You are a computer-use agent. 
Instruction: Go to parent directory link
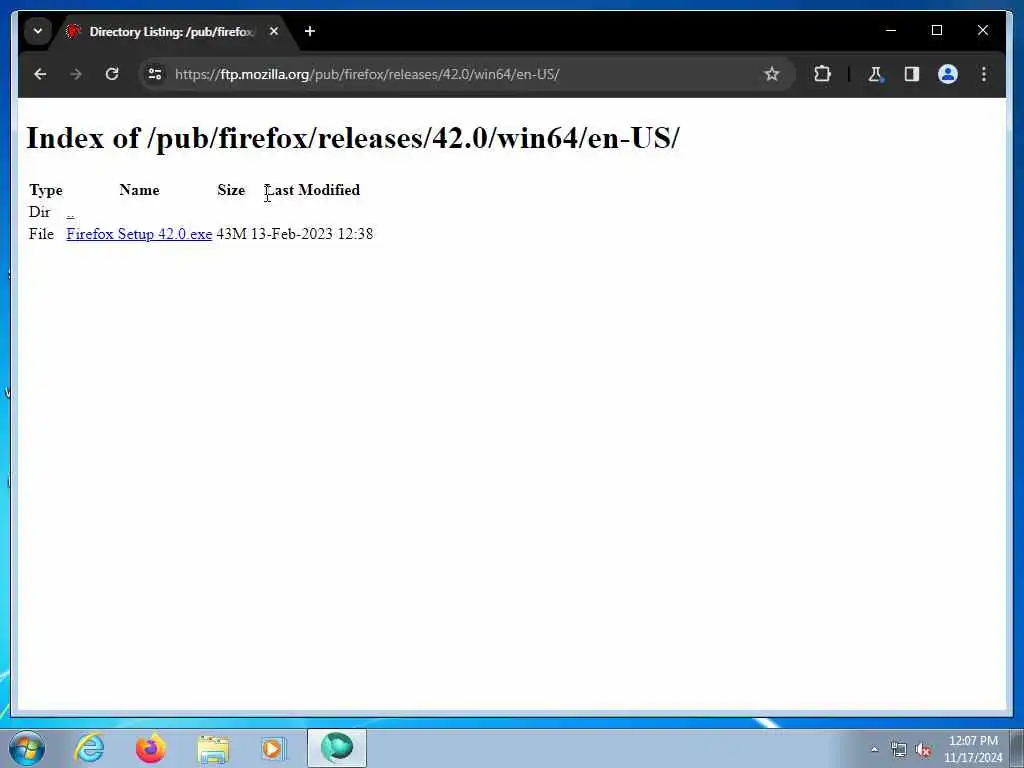(70, 212)
